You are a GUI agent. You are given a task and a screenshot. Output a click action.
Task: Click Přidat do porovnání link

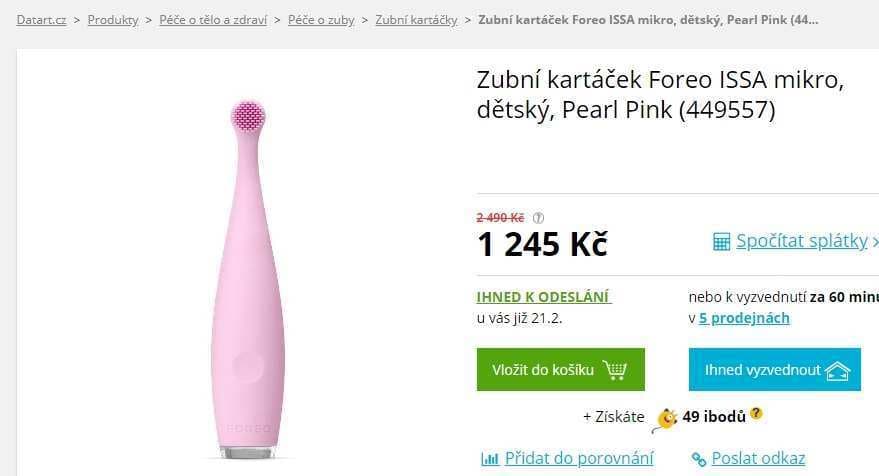579,459
